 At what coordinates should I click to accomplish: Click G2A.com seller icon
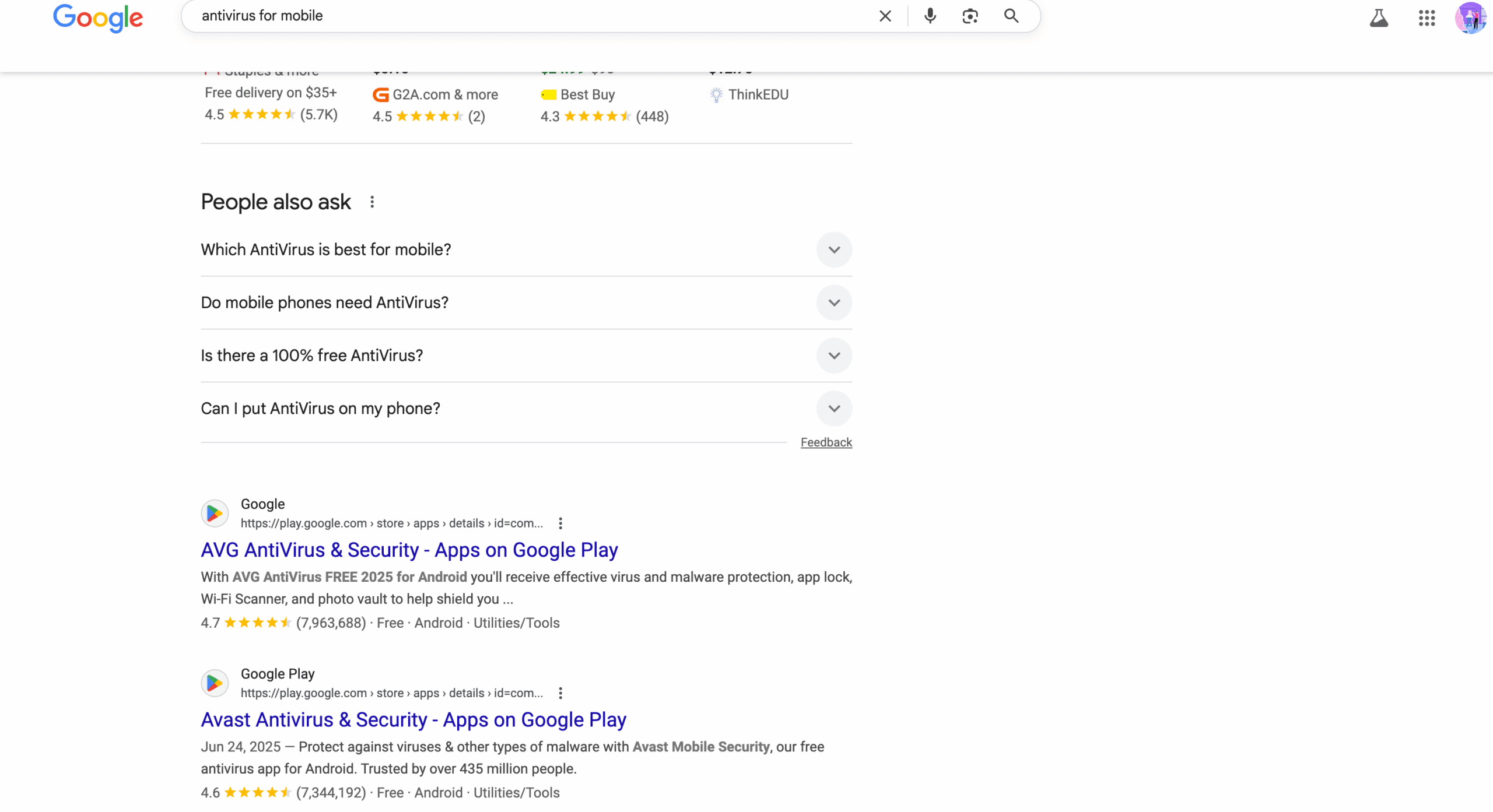380,94
